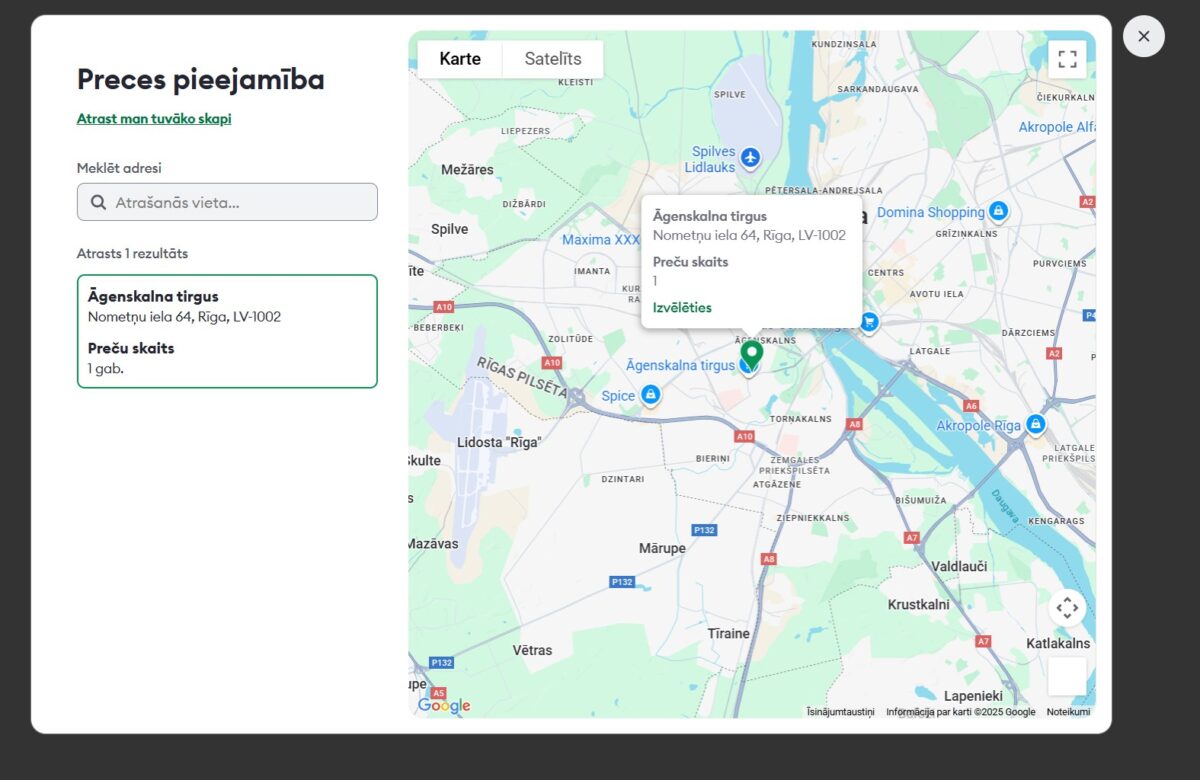Click the green location pin marker
This screenshot has width=1200, height=780.
751,353
